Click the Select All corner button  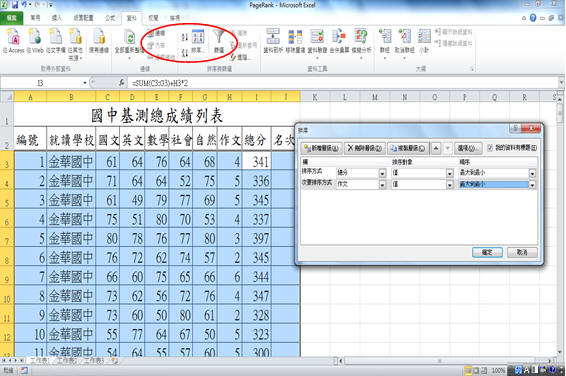[7, 97]
